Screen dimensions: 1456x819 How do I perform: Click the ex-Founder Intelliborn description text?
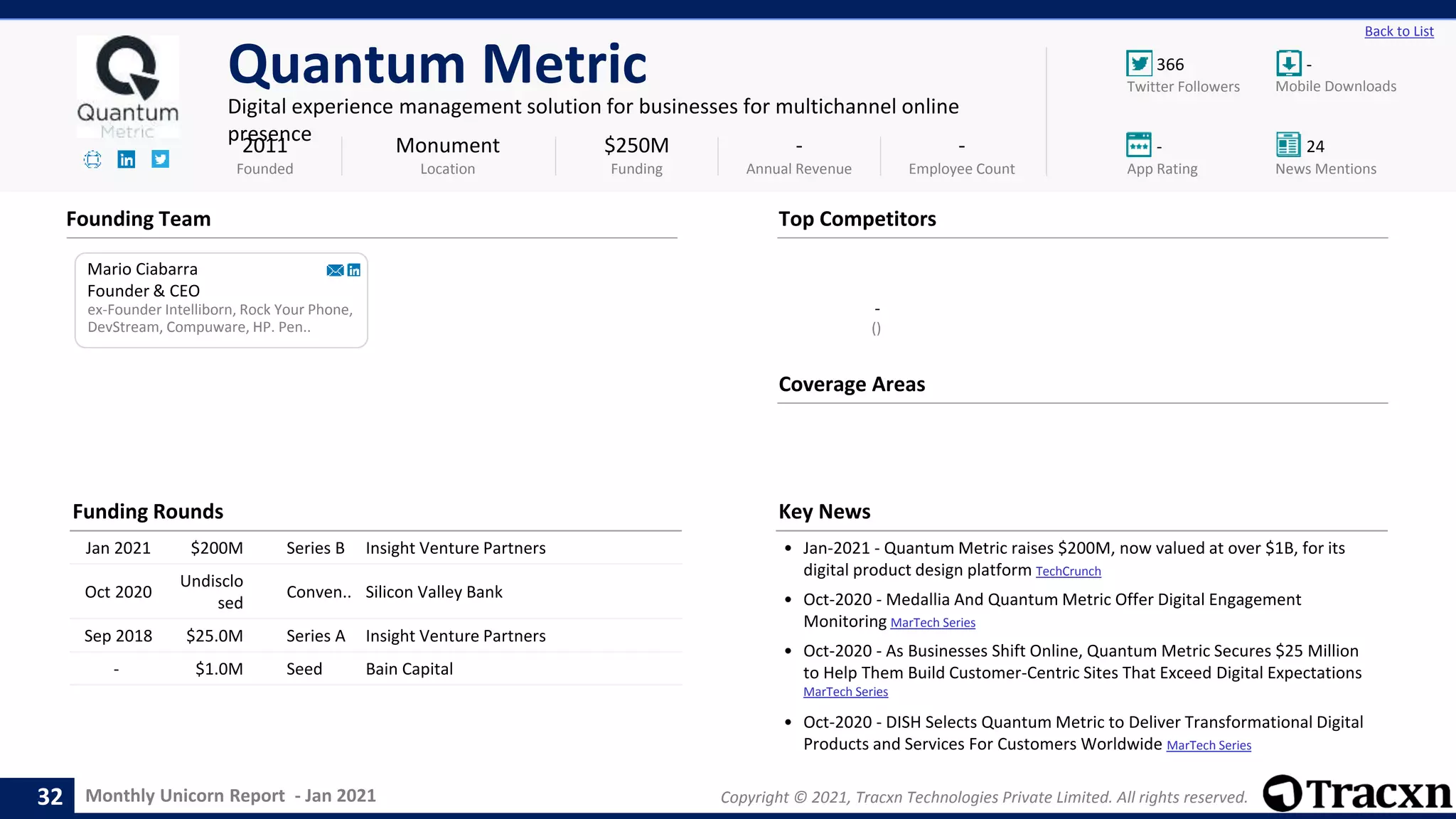[220, 318]
